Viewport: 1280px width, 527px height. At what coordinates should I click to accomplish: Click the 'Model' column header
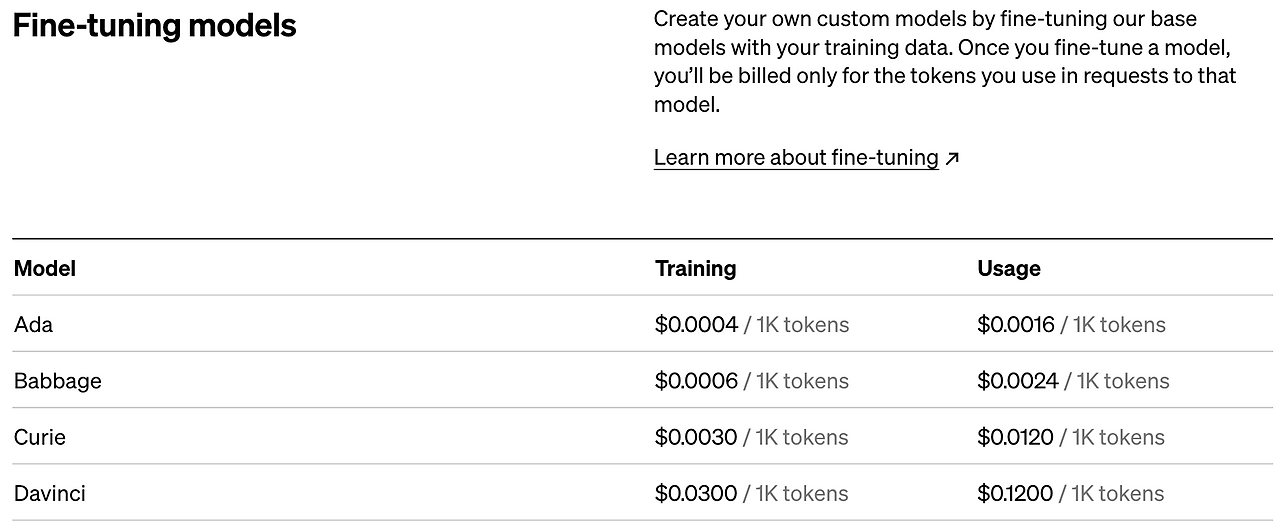(x=45, y=268)
